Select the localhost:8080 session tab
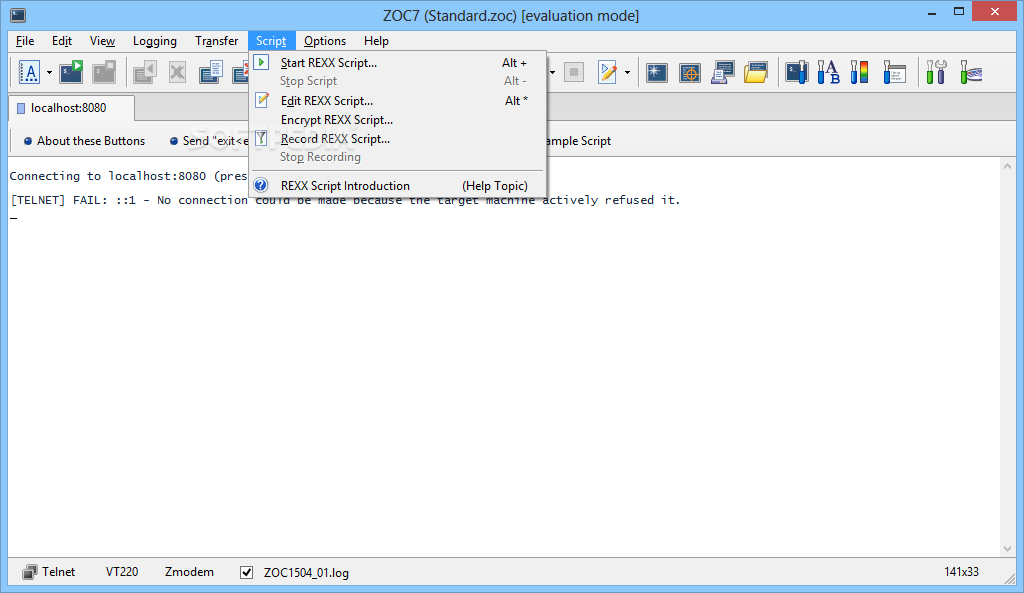Viewport: 1024px width, 593px height. (72, 108)
